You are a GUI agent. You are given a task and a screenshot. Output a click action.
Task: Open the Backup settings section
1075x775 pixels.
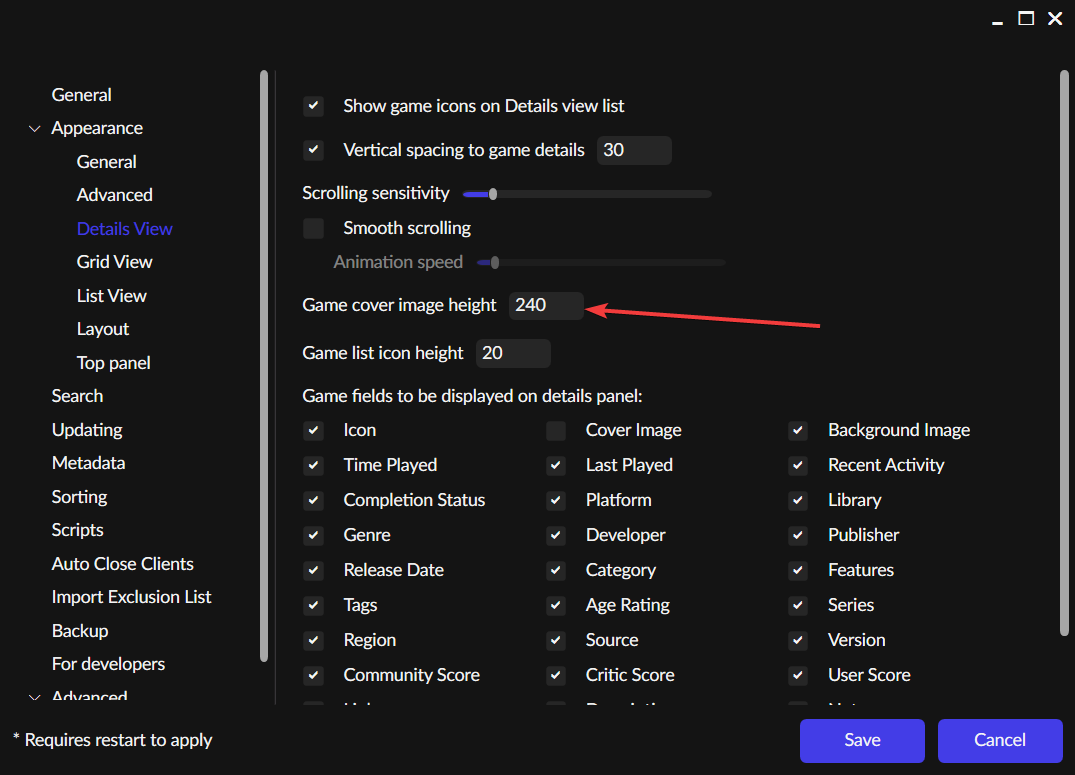[x=80, y=630]
